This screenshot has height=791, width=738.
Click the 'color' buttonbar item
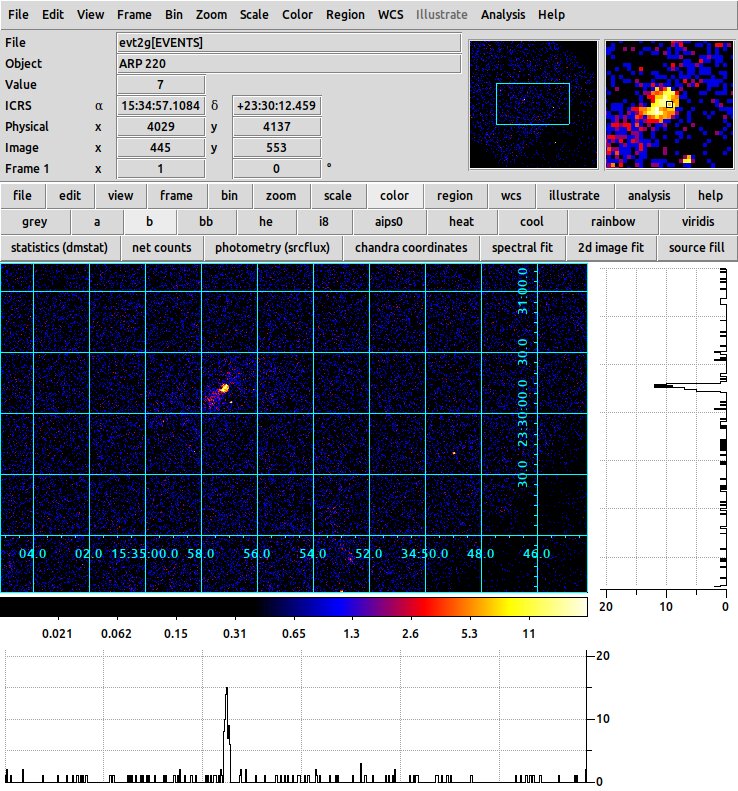click(394, 196)
